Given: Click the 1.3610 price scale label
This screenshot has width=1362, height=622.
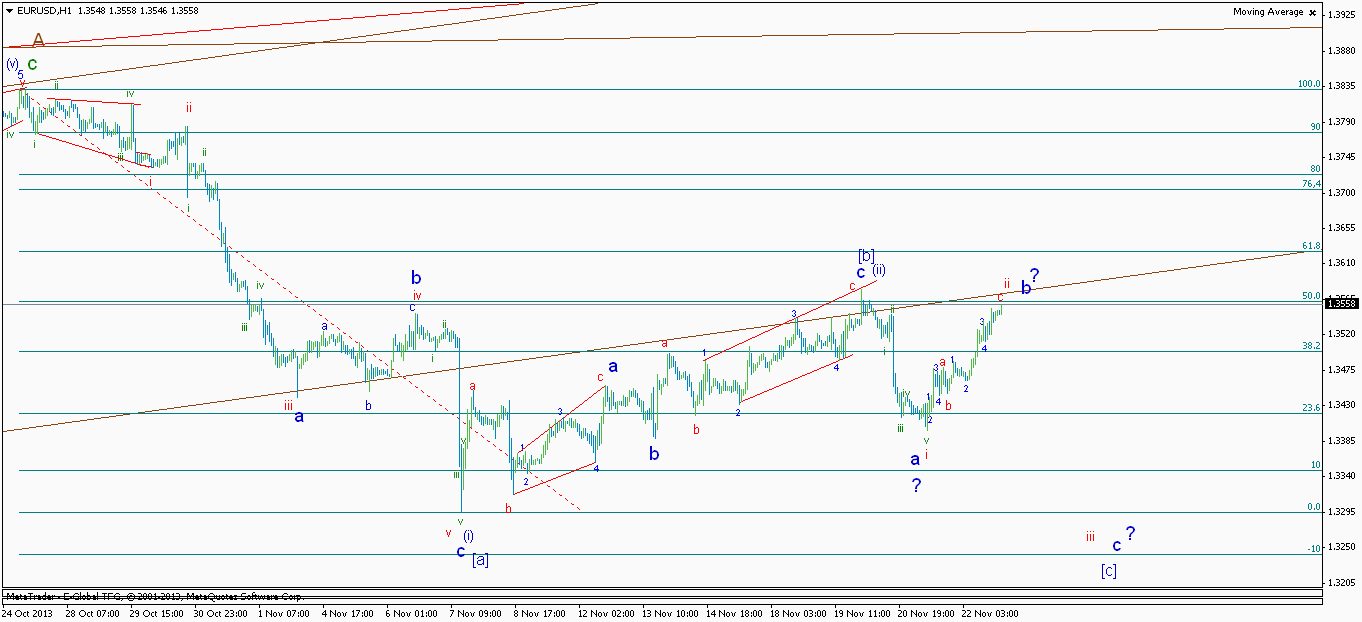Looking at the screenshot, I should tap(1342, 263).
